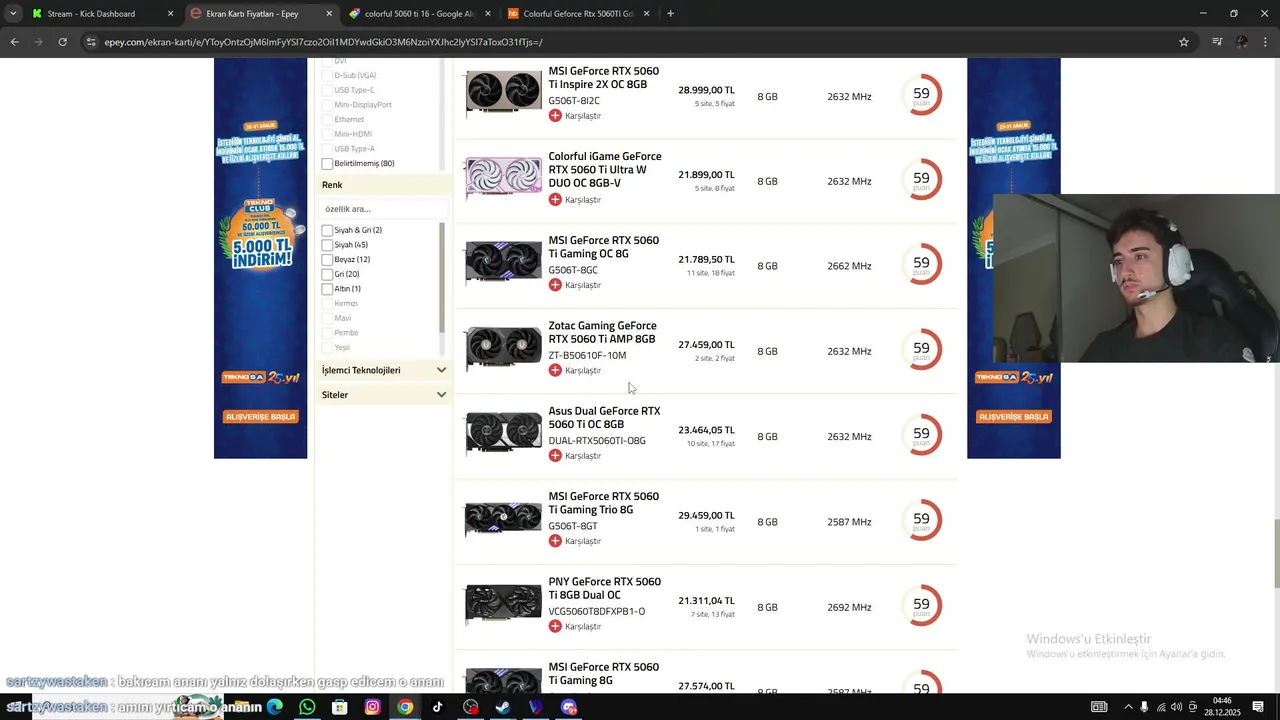Open Microsoft Edge from the taskbar
The image size is (1280, 720).
coord(274,707)
